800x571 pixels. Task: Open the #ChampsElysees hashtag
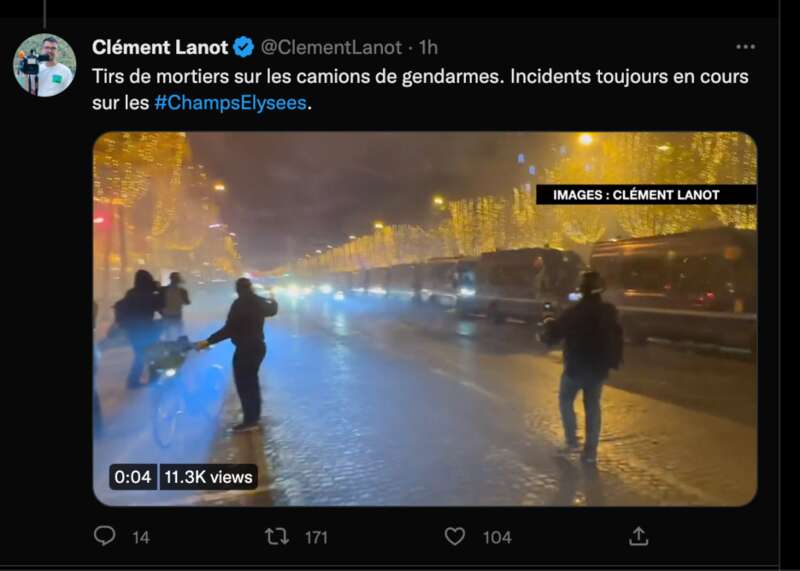[x=231, y=103]
